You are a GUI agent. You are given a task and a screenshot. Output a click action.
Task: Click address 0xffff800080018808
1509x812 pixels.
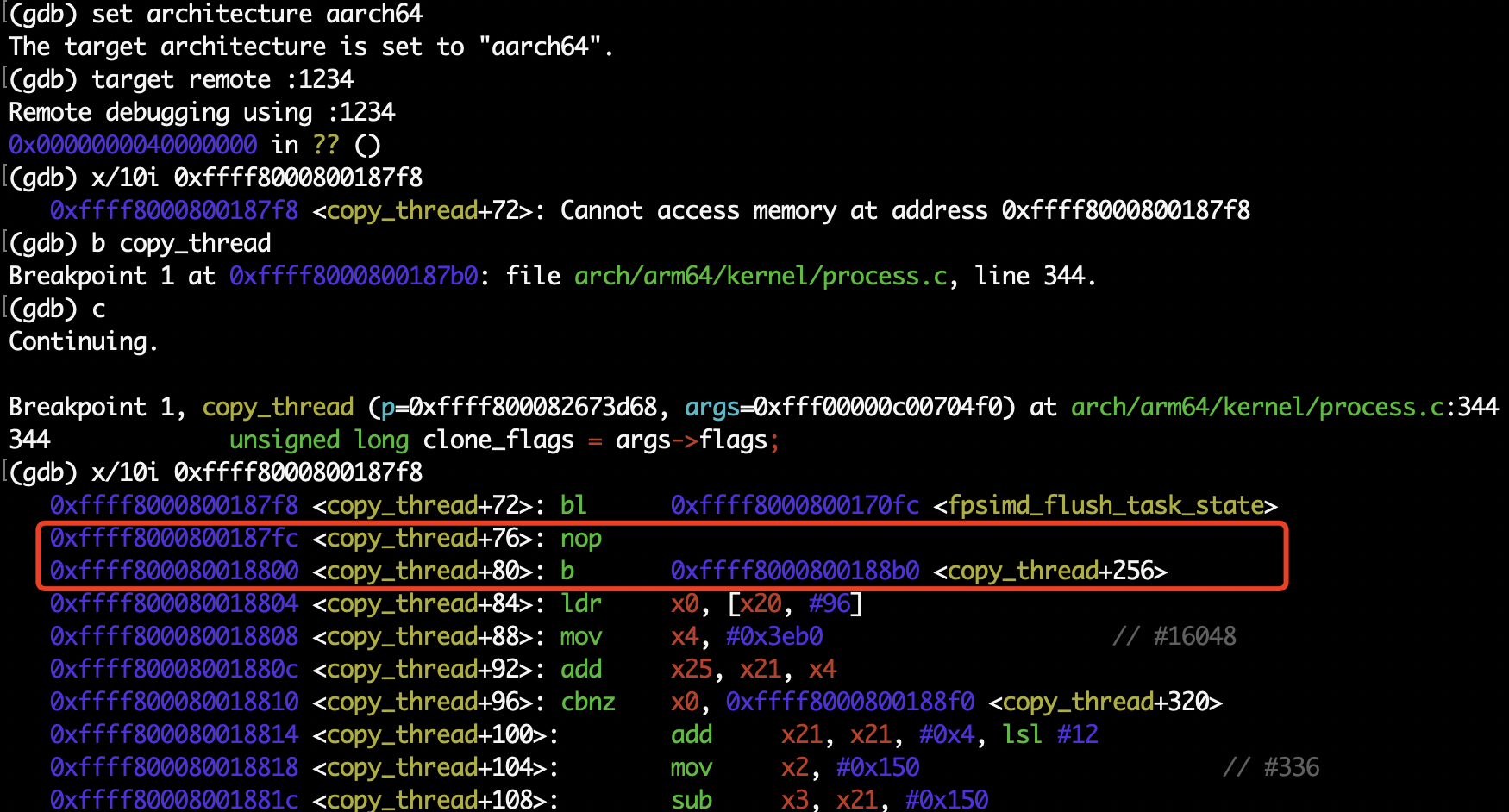tap(174, 636)
